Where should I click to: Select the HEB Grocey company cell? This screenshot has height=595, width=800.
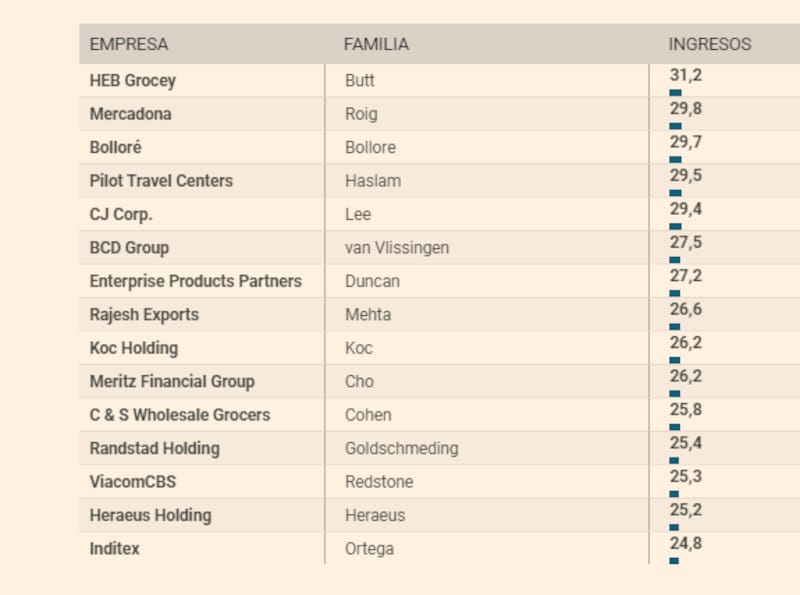133,80
